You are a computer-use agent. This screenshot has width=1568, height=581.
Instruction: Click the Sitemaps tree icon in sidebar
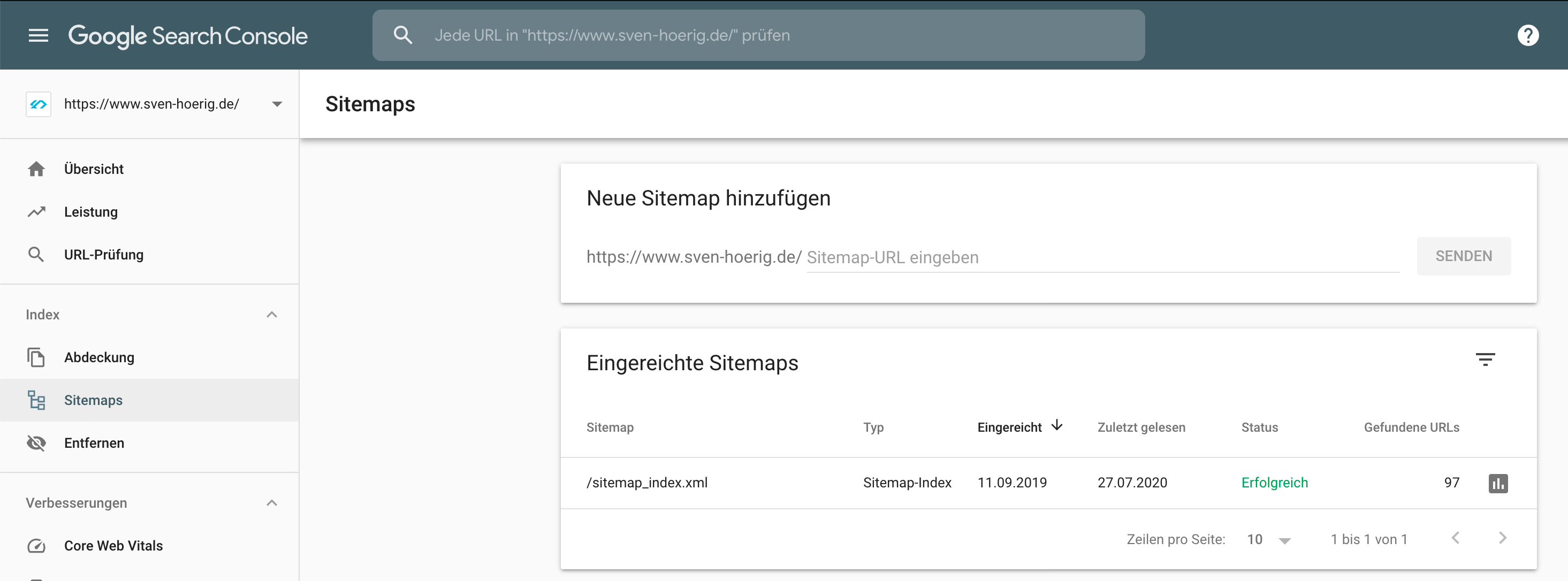(36, 400)
